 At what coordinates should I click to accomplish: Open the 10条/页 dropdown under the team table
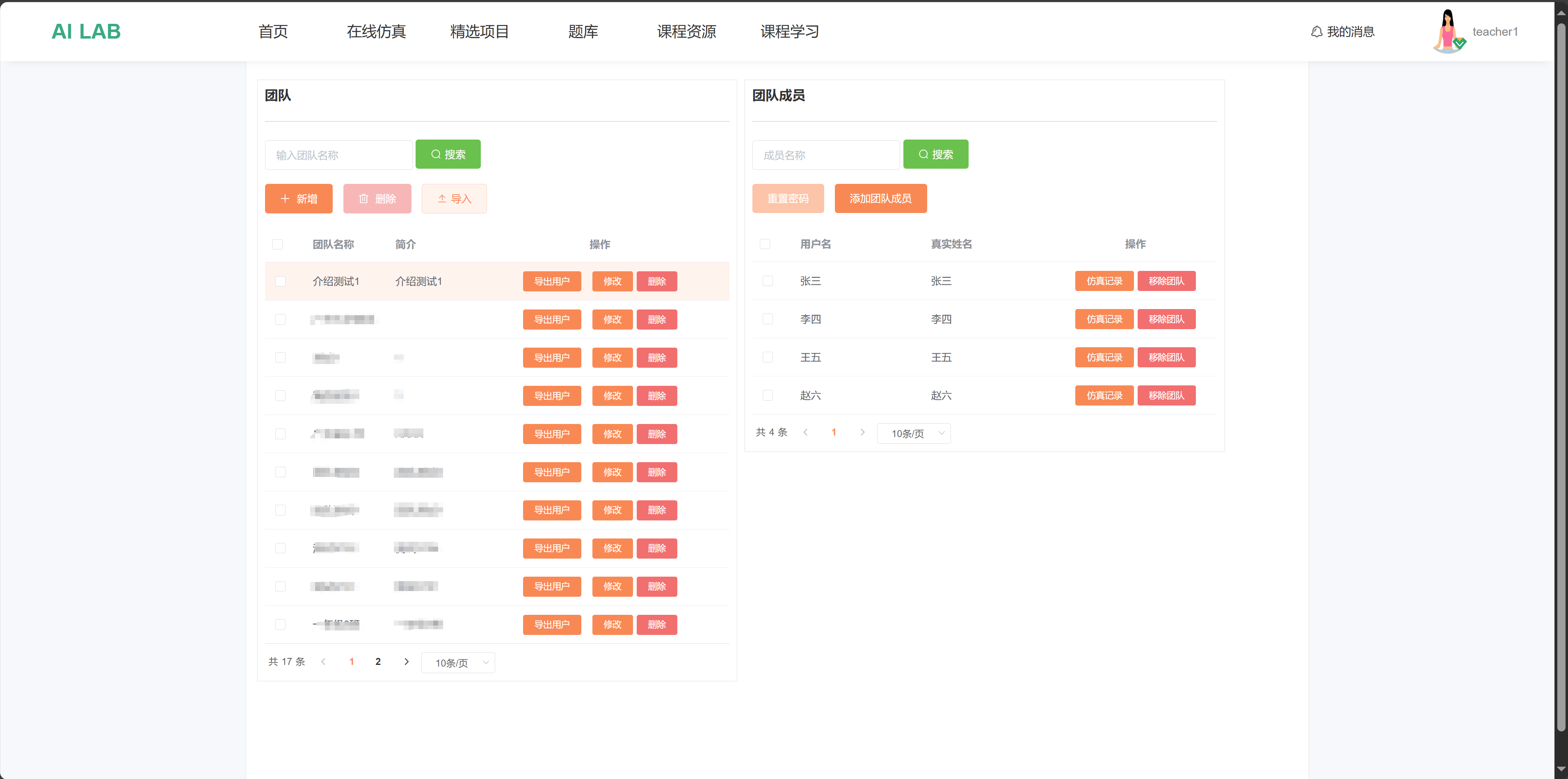(458, 663)
